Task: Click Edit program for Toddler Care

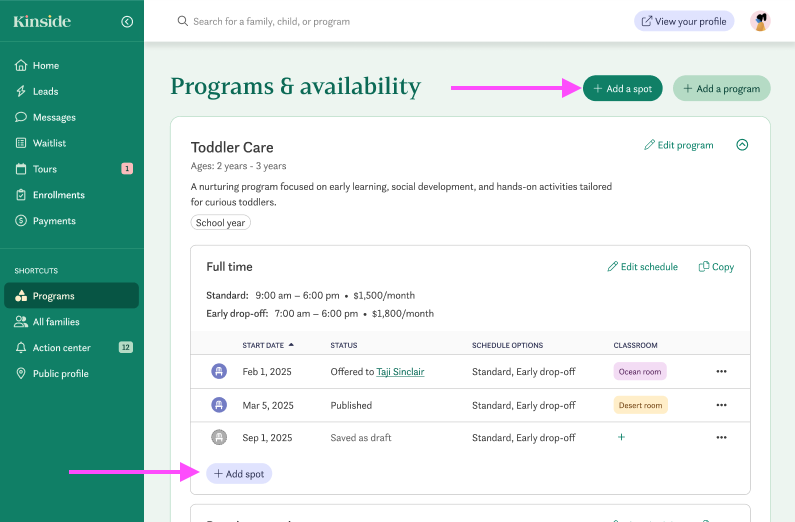Action: (679, 145)
